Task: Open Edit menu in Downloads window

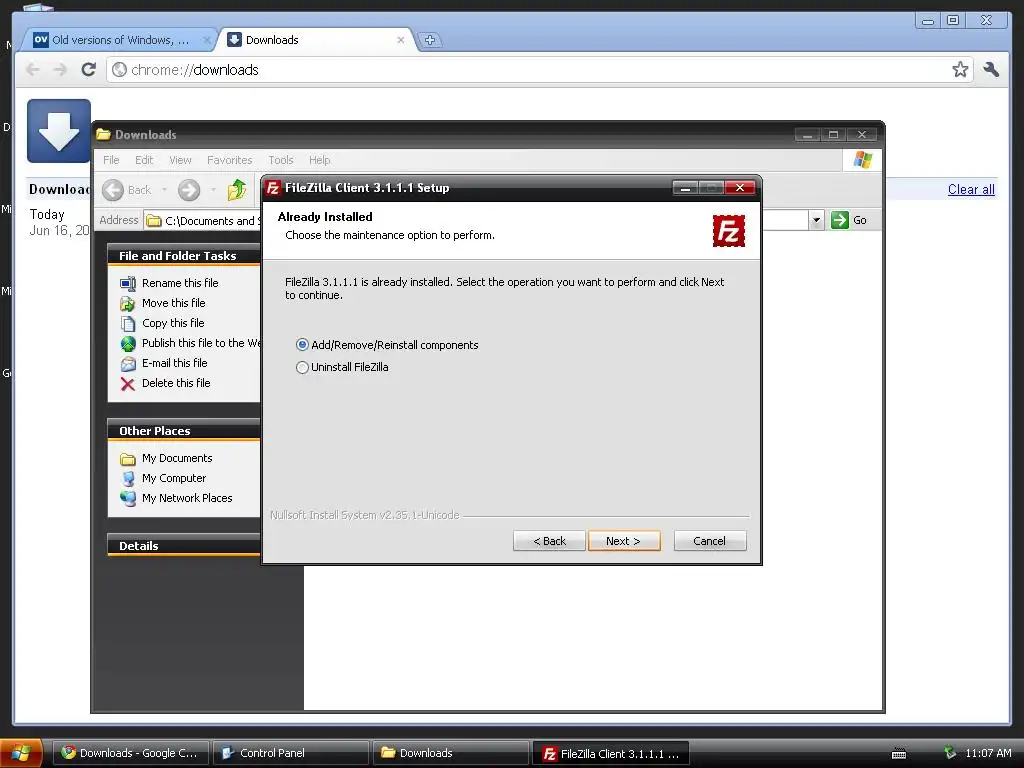Action: point(144,160)
